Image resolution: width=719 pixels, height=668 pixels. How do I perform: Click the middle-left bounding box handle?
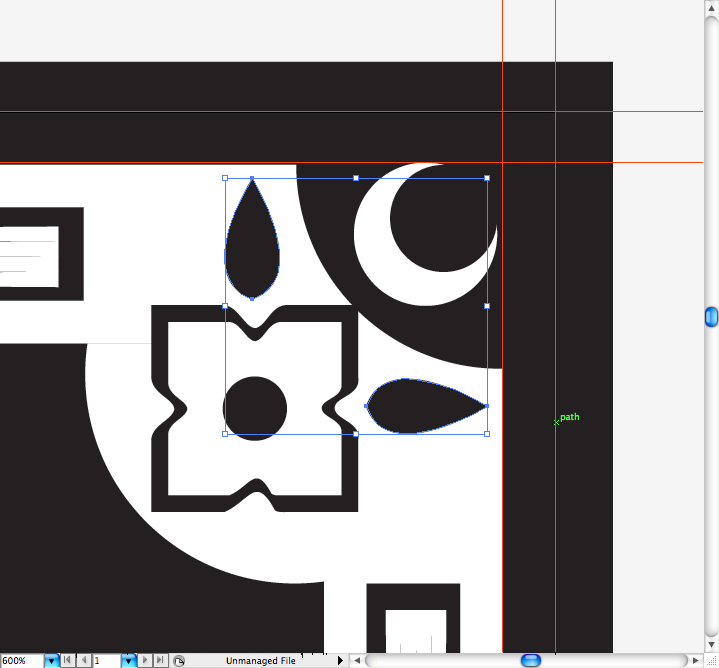coord(225,306)
